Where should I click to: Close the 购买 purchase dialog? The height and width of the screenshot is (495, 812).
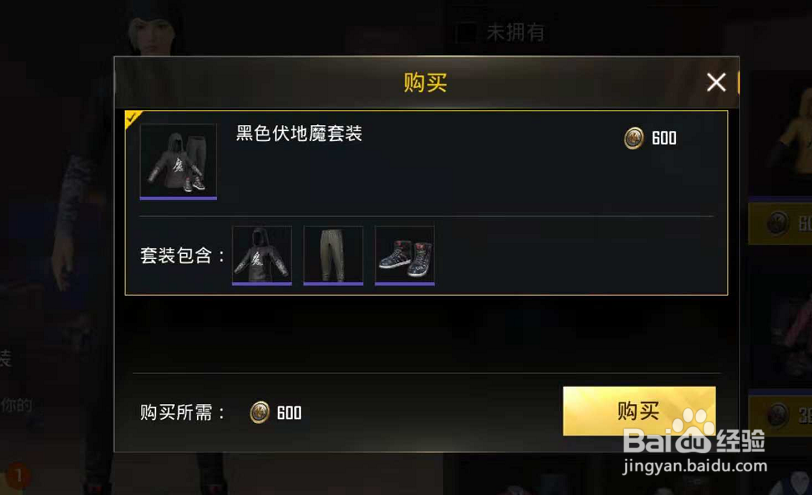click(716, 82)
